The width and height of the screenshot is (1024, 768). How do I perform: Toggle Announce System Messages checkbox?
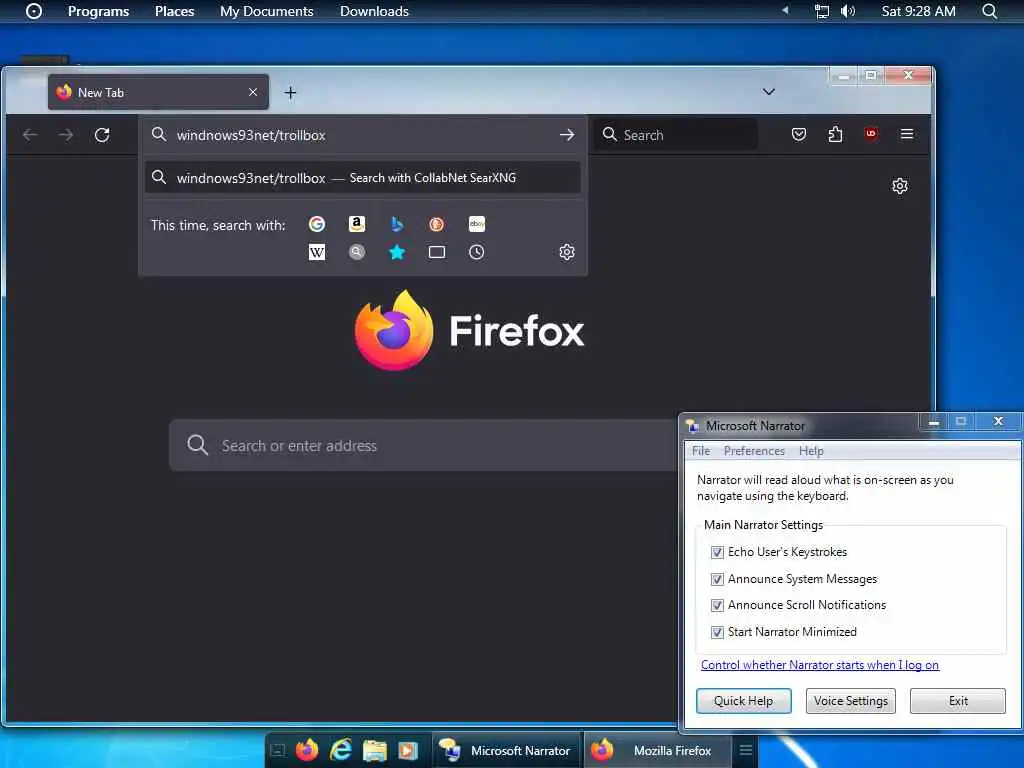click(x=717, y=579)
